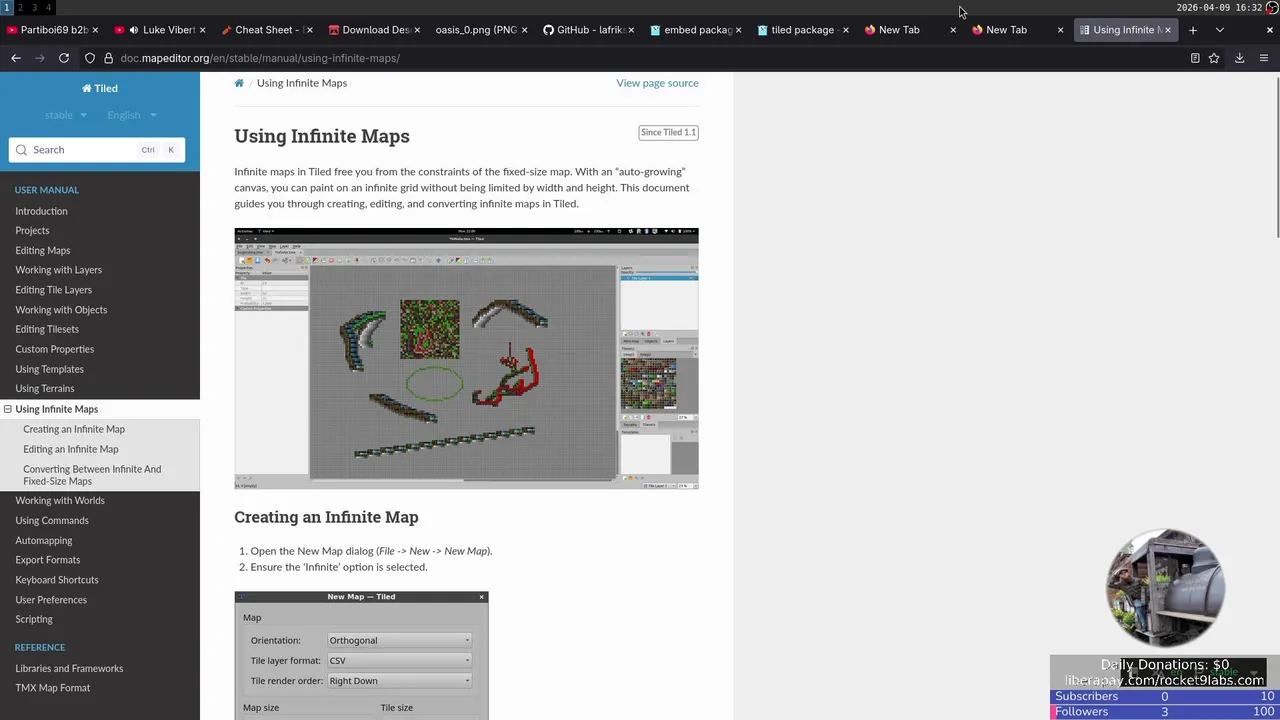Open Scripting sidebar link

pyautogui.click(x=34, y=620)
